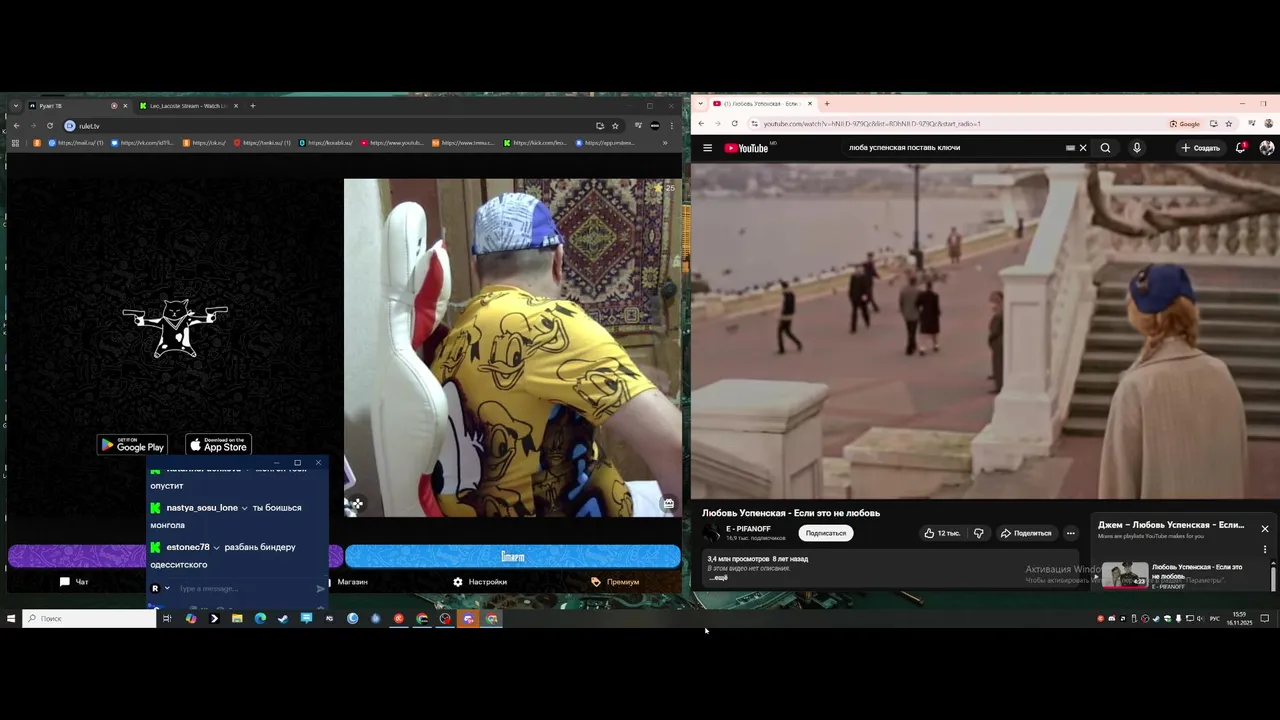Click Get it on Google Play badge

pos(132,445)
